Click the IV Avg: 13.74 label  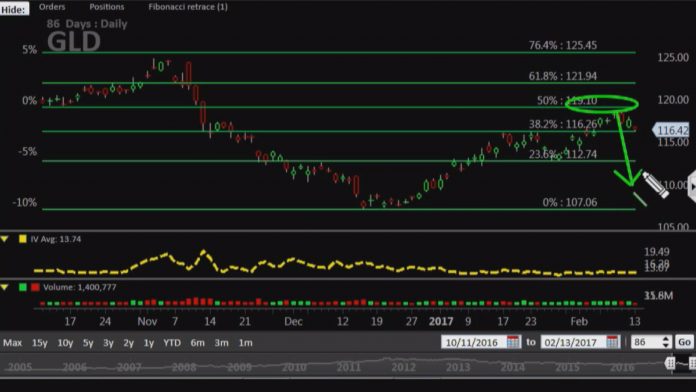point(56,239)
